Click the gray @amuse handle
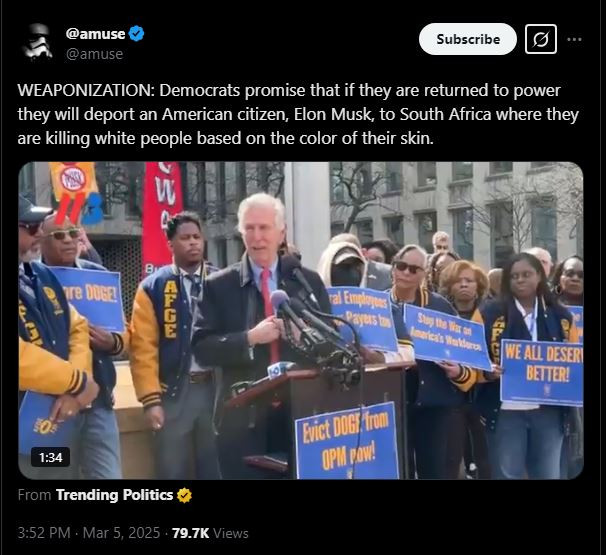The width and height of the screenshot is (606, 555). click(94, 54)
